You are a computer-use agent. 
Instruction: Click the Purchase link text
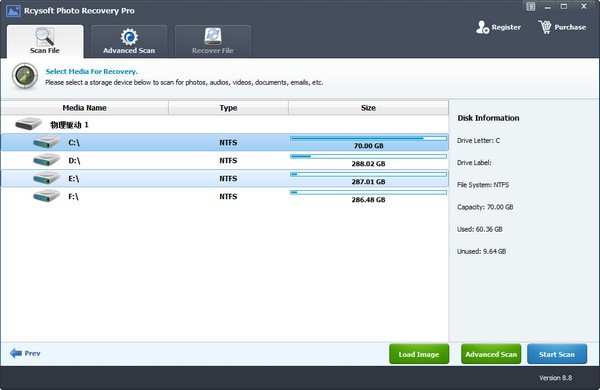[570, 27]
